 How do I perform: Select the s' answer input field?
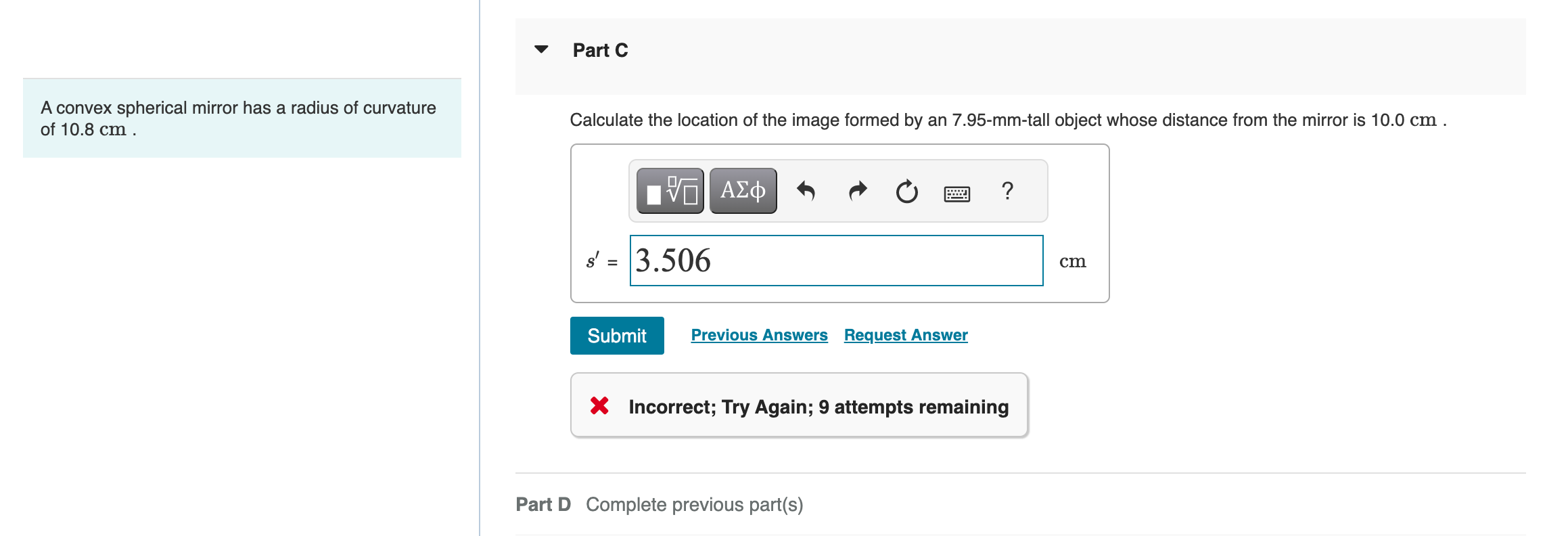click(x=836, y=261)
